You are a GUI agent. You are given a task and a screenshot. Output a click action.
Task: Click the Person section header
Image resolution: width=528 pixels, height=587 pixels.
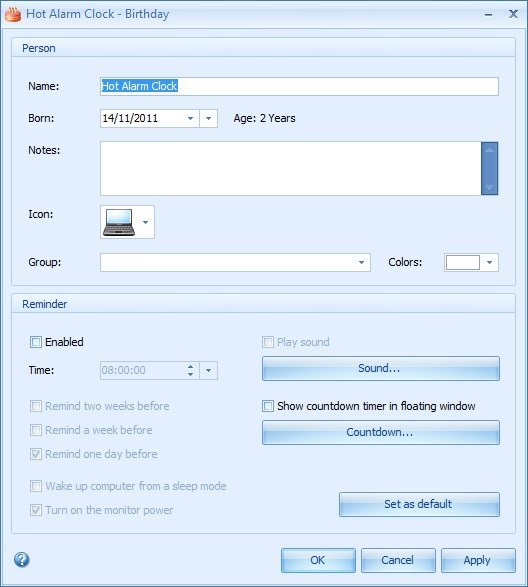coord(263,48)
